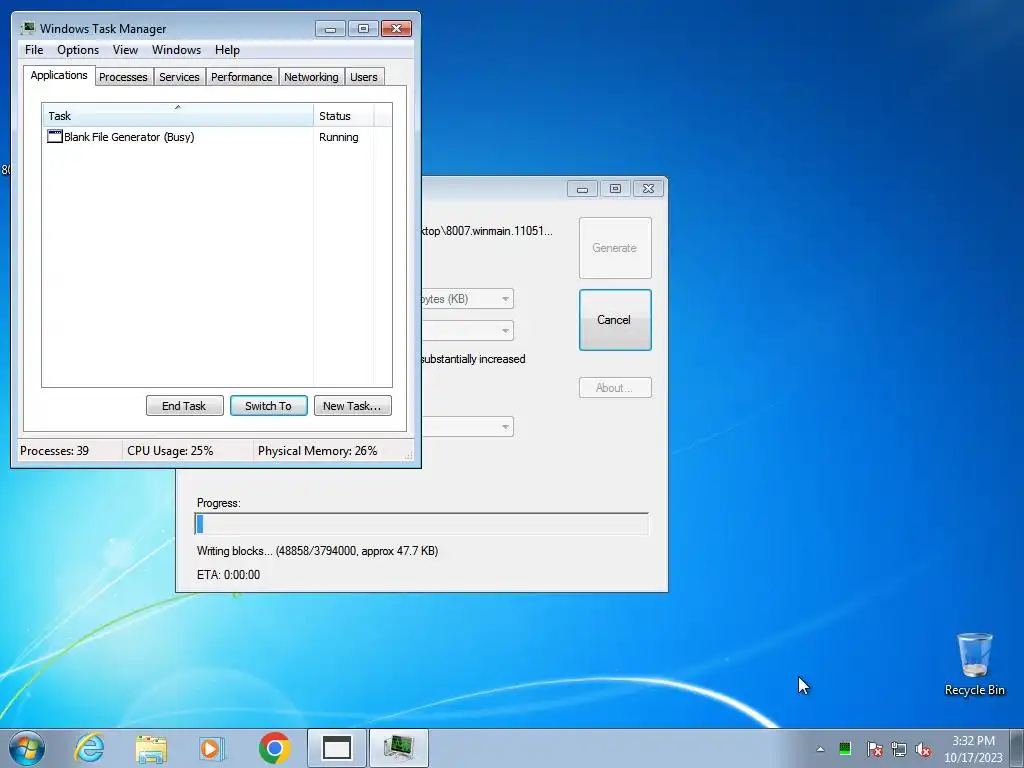Click 'Processes: 39' in status bar

[x=54, y=451]
